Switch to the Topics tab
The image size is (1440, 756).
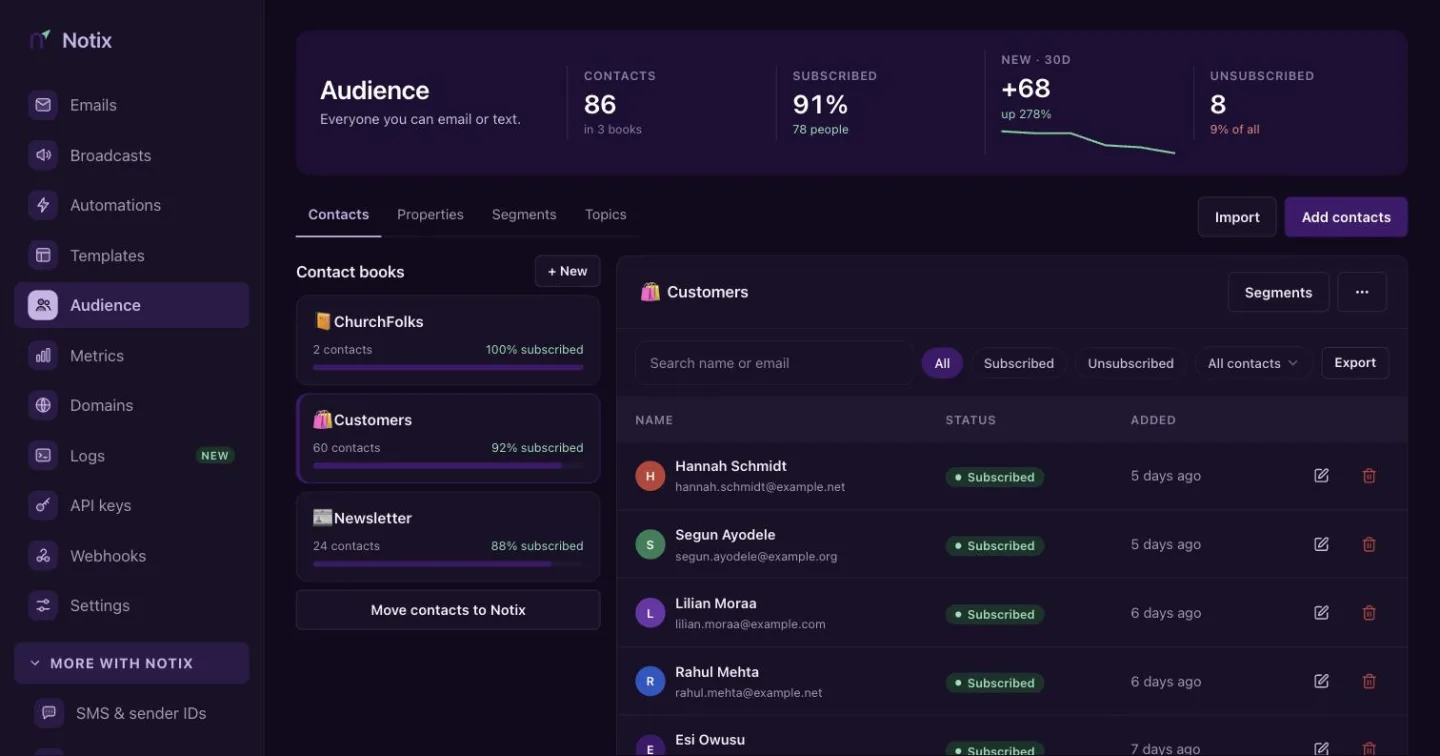[606, 214]
